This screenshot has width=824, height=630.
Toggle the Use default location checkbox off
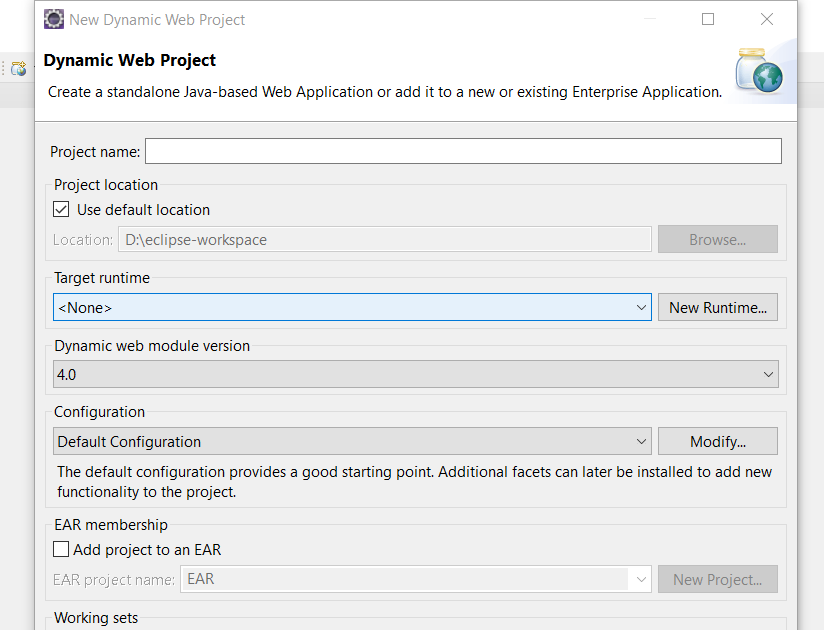click(61, 210)
